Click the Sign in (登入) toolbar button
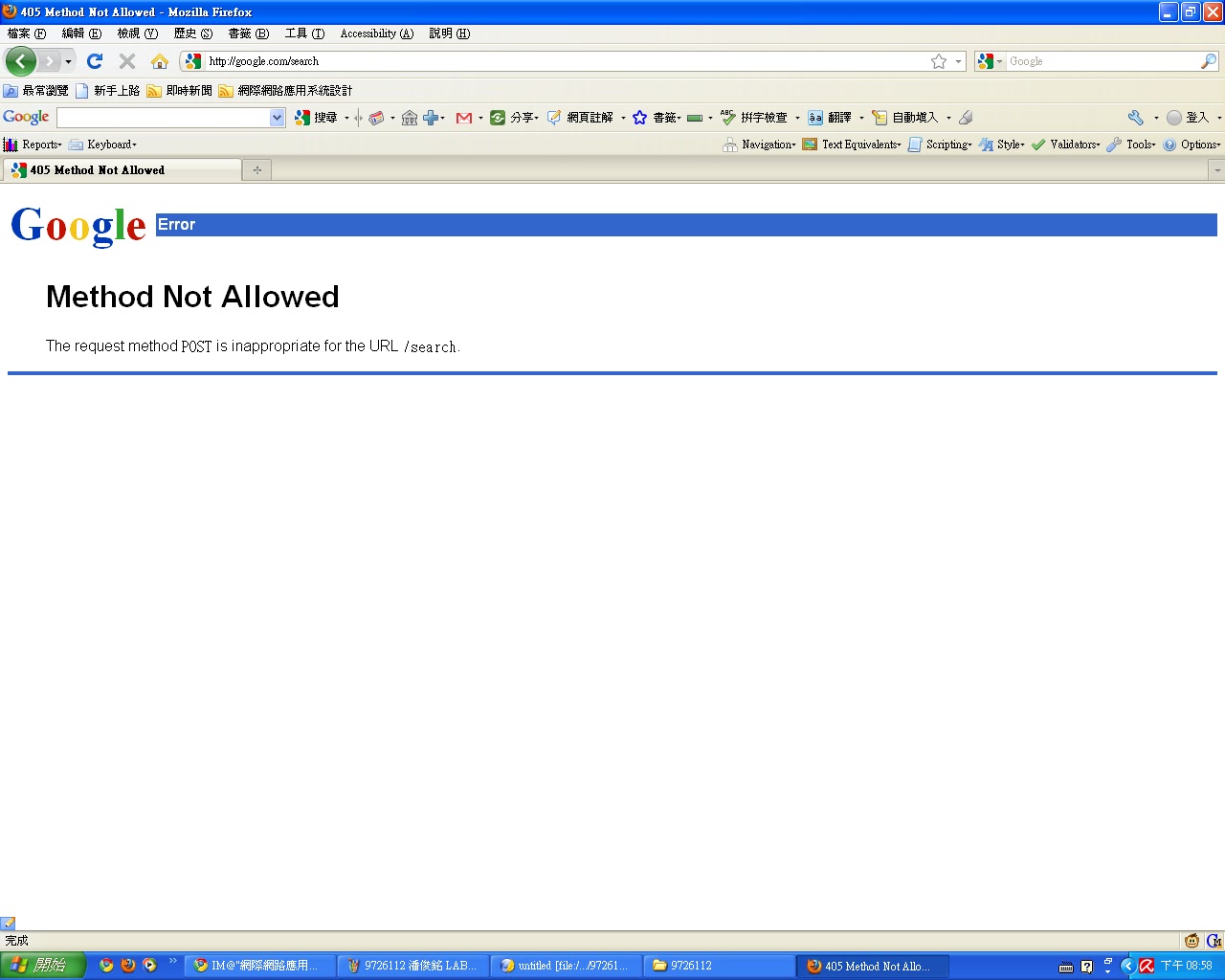The width and height of the screenshot is (1225, 980). point(1188,118)
